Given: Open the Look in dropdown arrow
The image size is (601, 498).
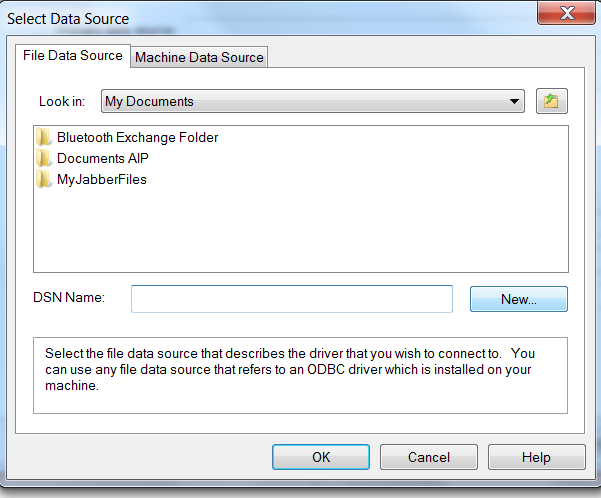Looking at the screenshot, I should pos(514,102).
